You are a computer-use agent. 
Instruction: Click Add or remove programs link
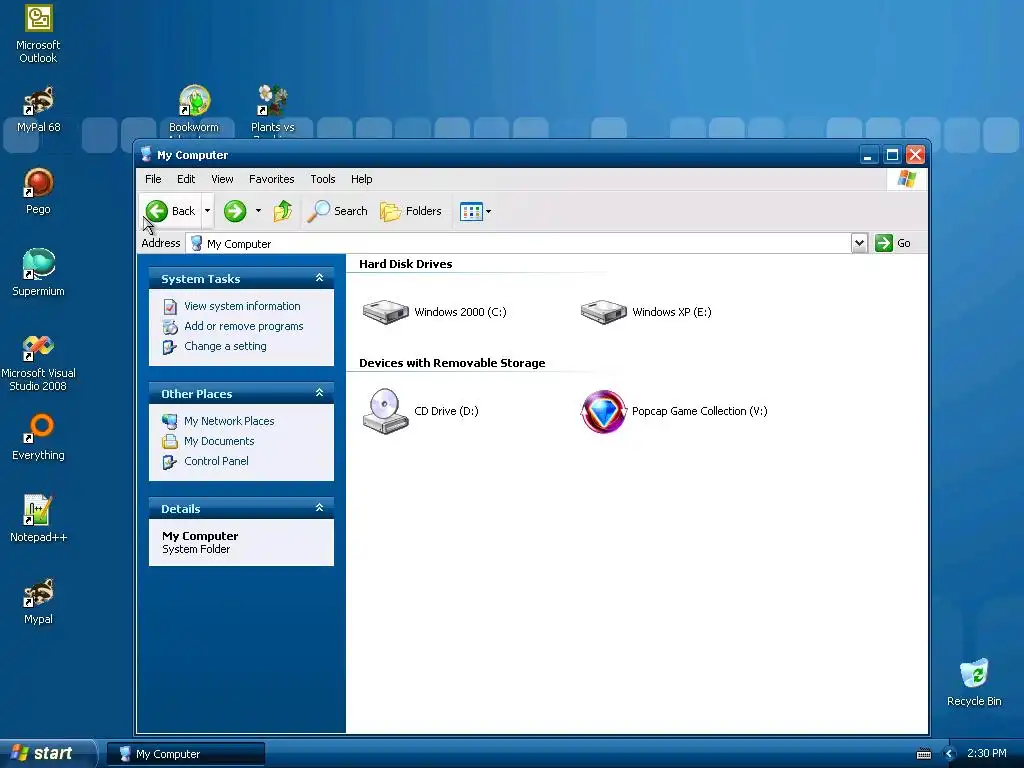[x=244, y=326]
